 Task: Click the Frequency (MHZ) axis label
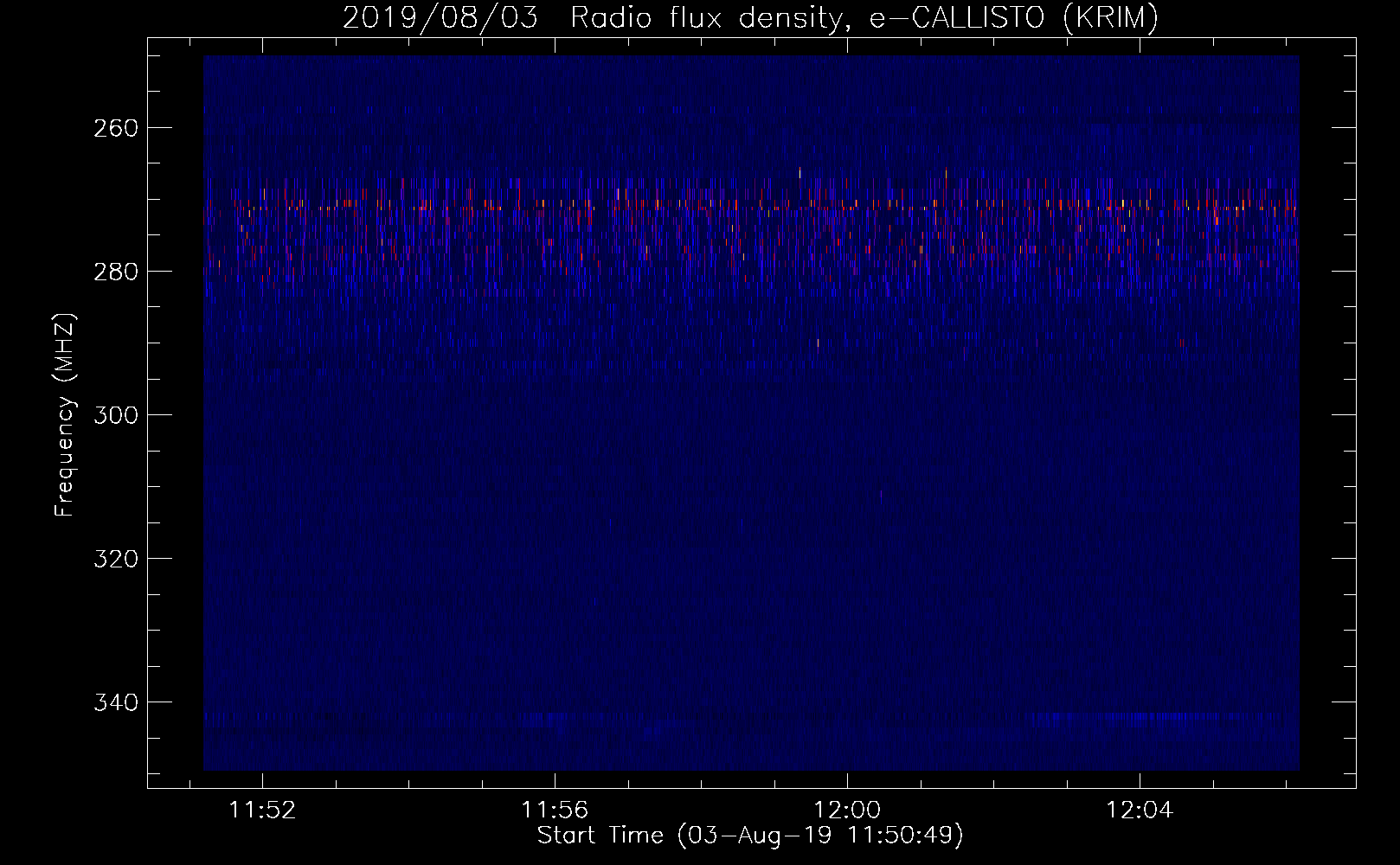tap(65, 415)
